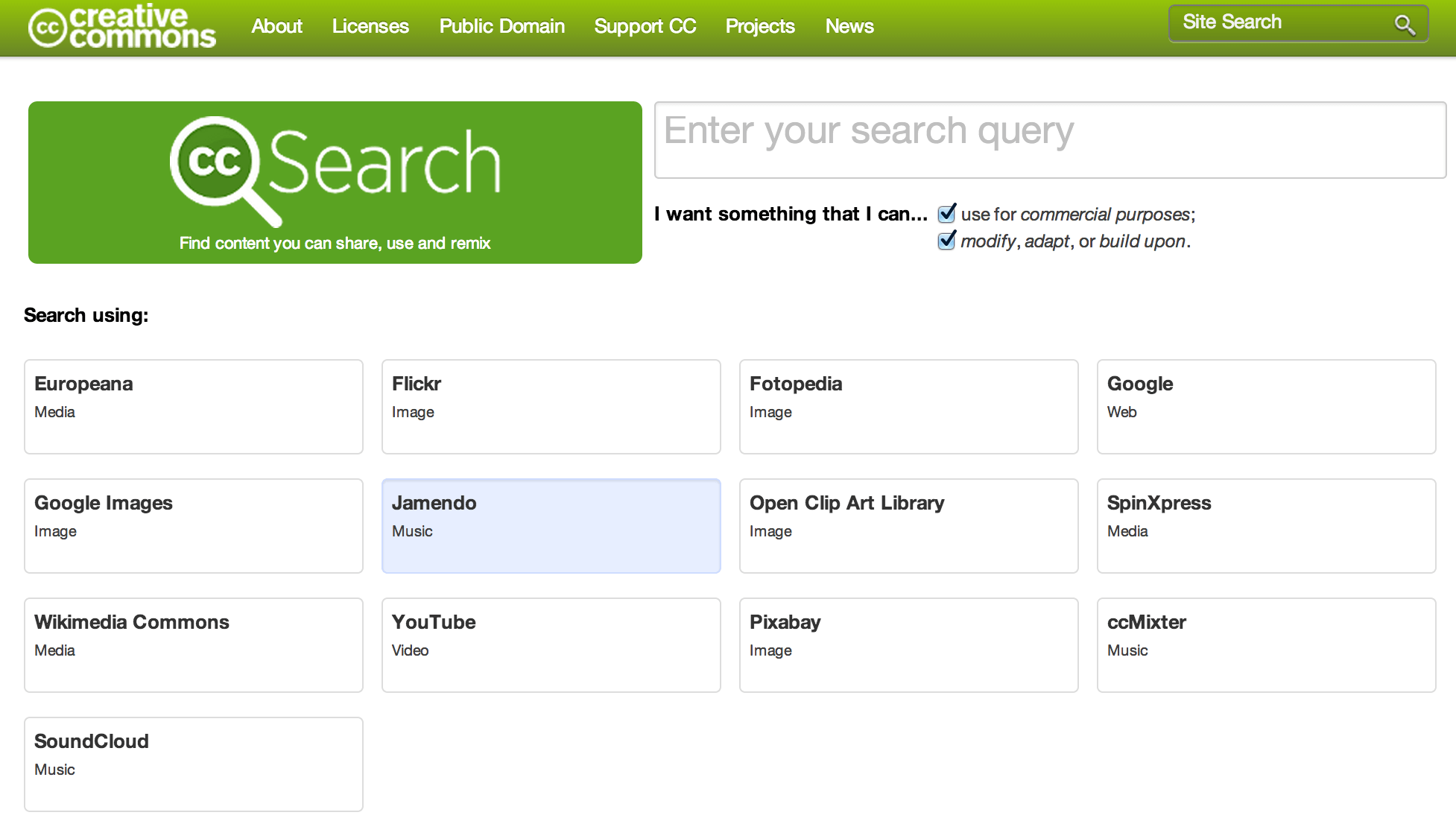Open the Licenses menu
The image size is (1456, 824).
(370, 26)
